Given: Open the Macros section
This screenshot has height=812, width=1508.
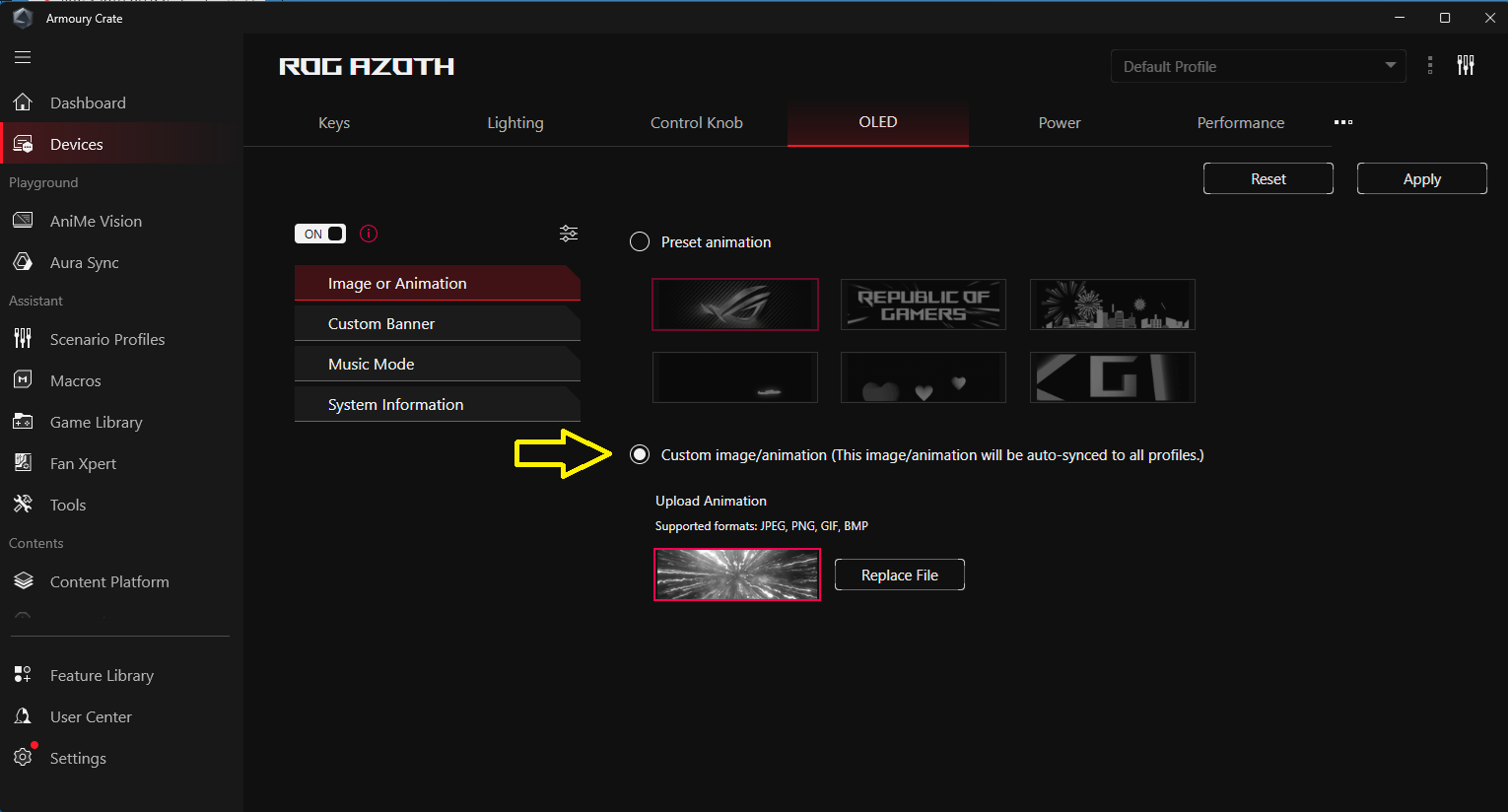Looking at the screenshot, I should click(75, 380).
